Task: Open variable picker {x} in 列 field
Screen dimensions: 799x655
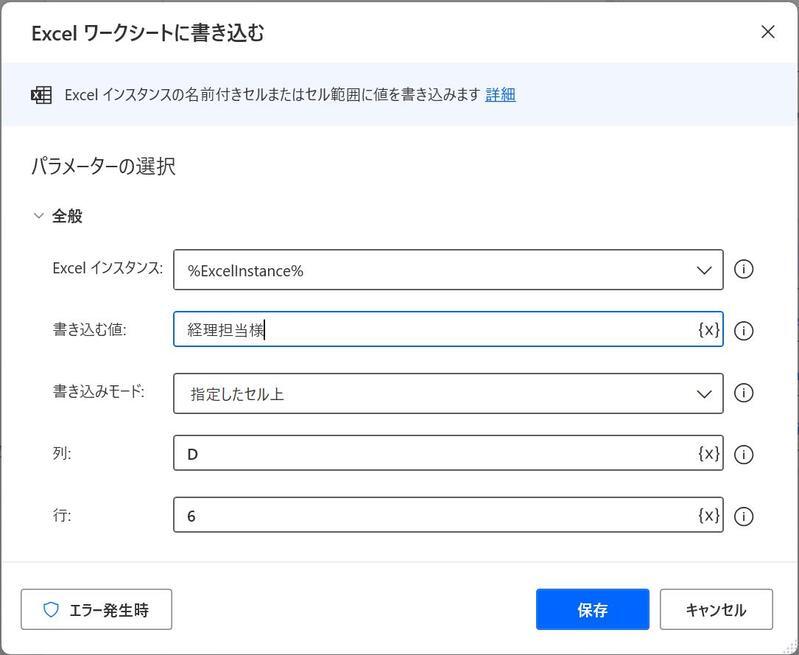Action: 708,453
